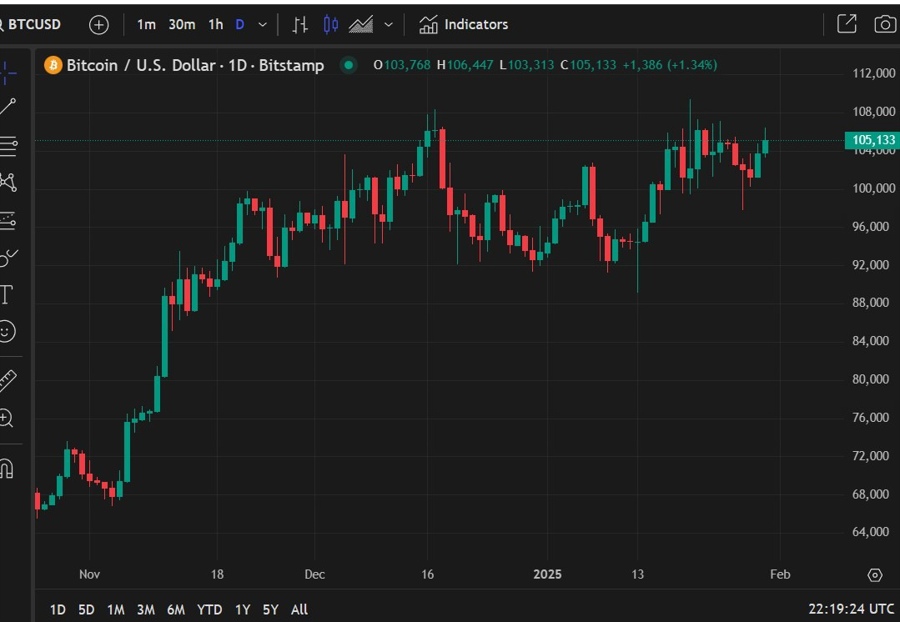
Task: Select the Fibonacci retracement tool
Action: click(9, 146)
